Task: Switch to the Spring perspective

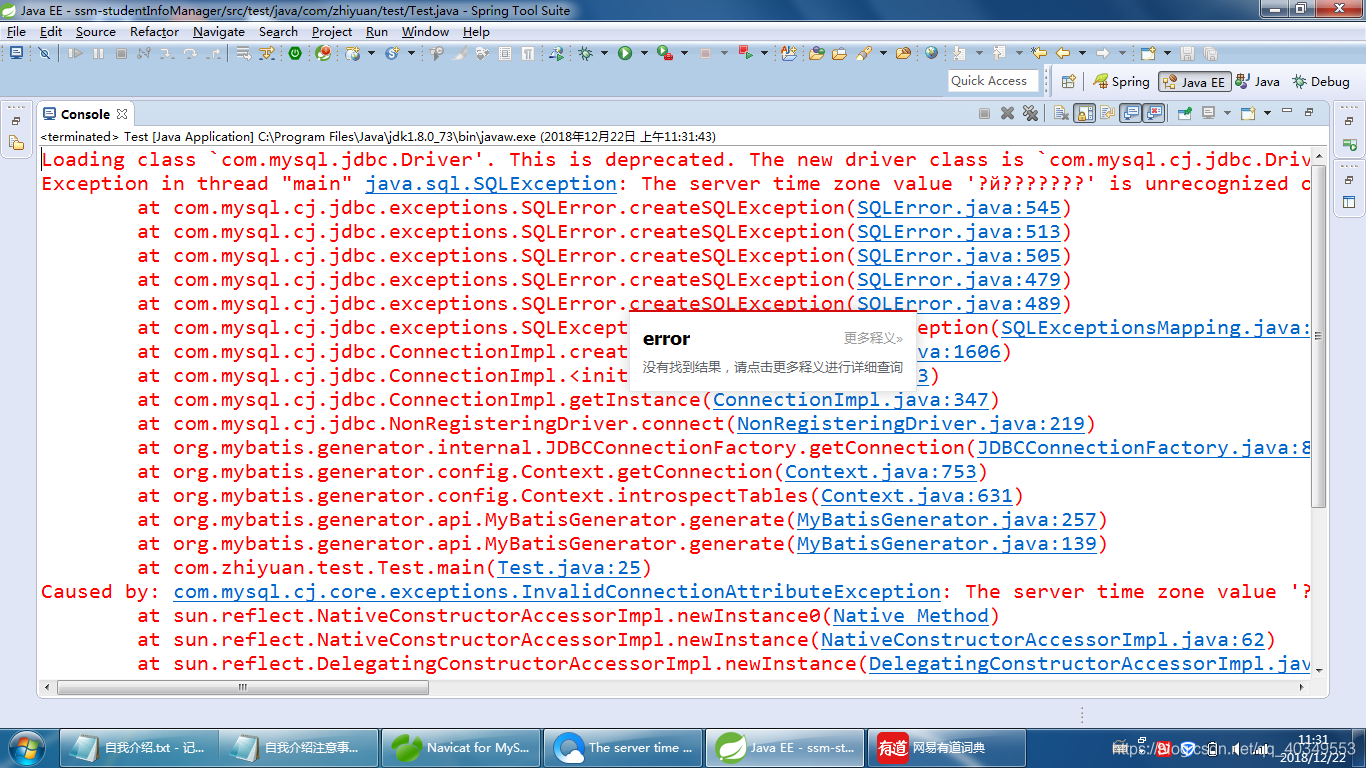Action: [x=1121, y=82]
